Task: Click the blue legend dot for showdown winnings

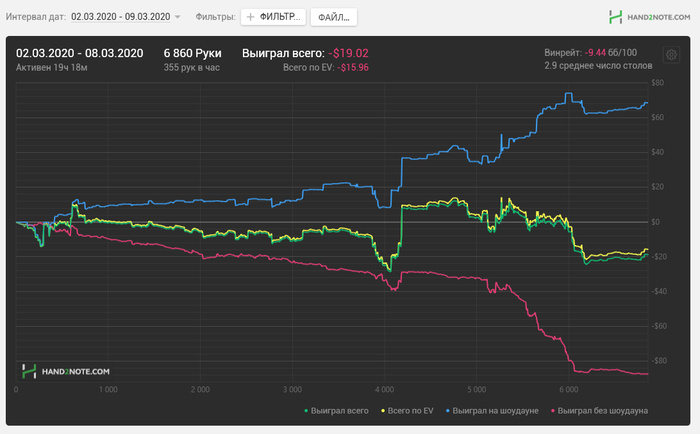Action: 447,411
